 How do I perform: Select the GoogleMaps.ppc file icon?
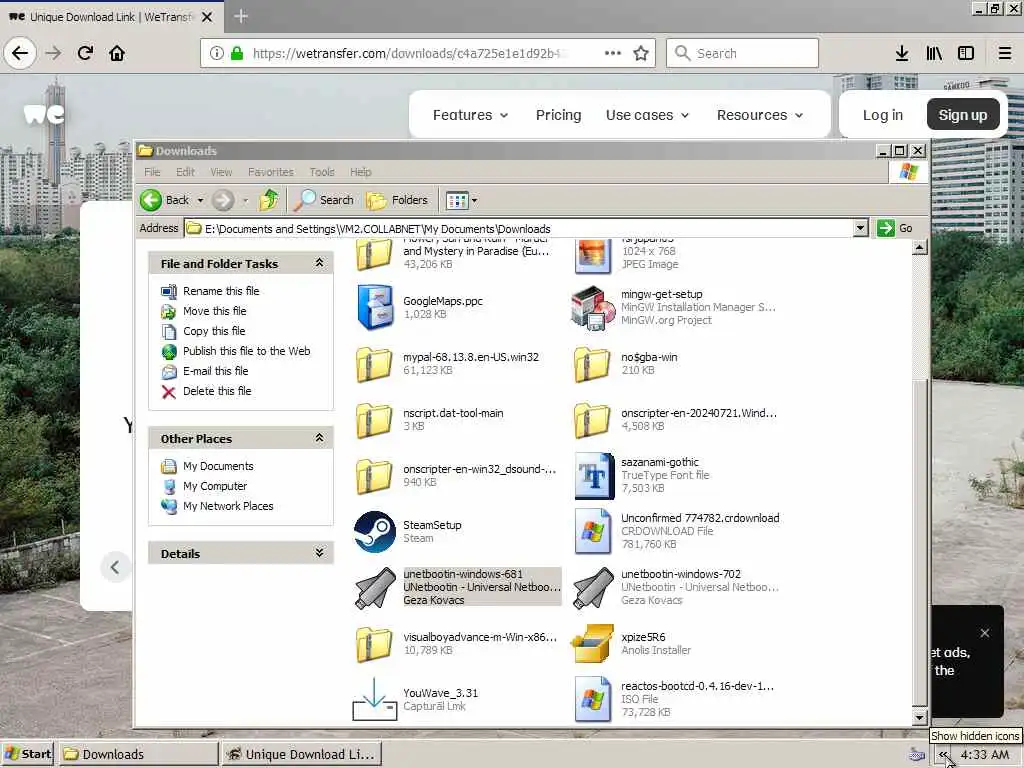coord(375,307)
